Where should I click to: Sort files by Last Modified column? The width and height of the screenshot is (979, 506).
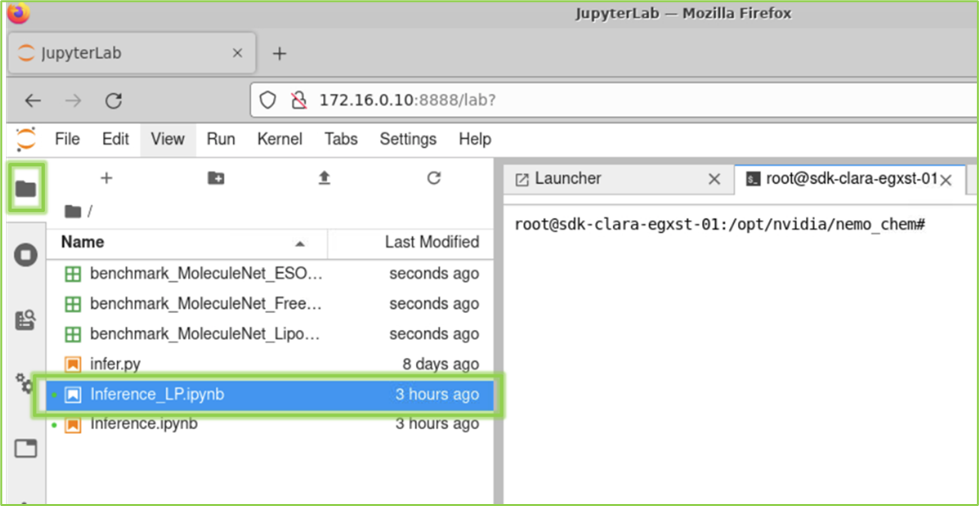tap(431, 242)
